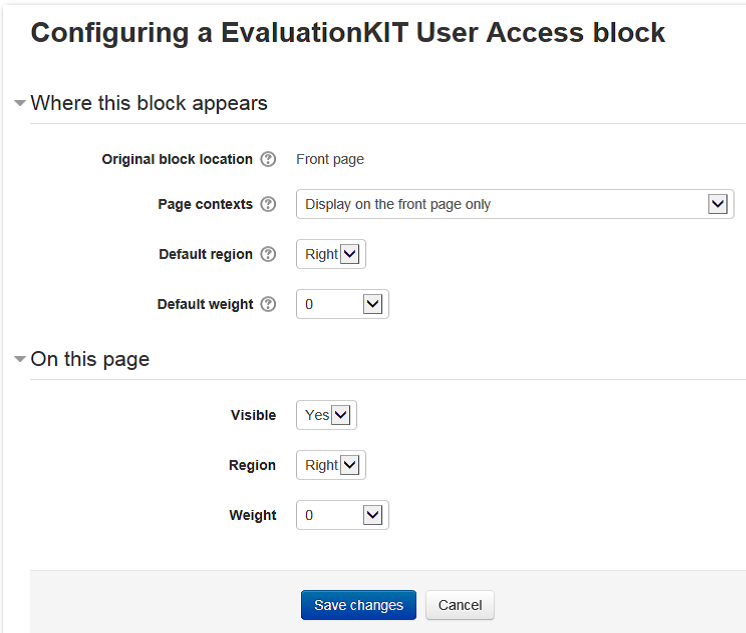Open the Default region dropdown
This screenshot has height=633, width=746.
[331, 254]
